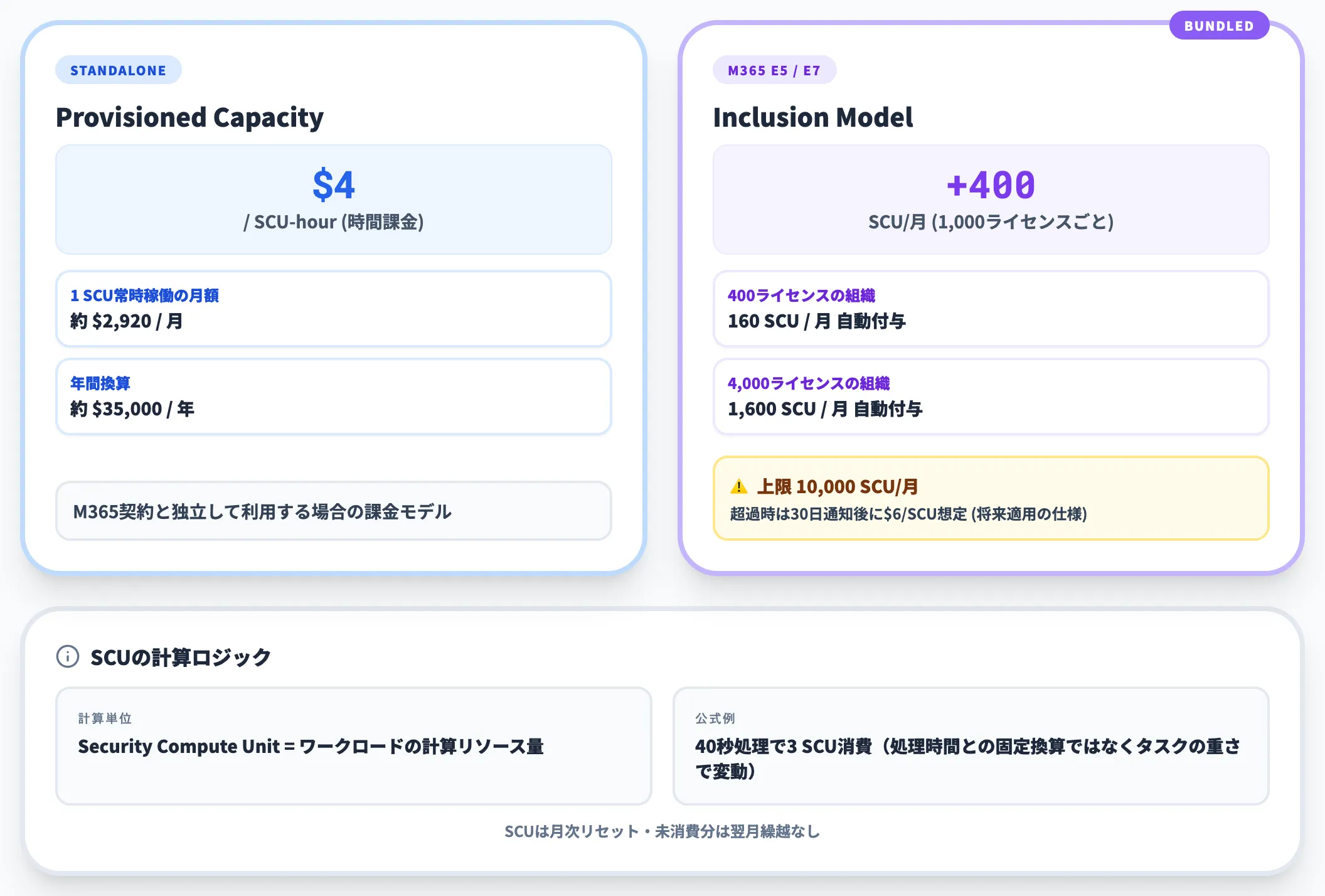The width and height of the screenshot is (1325, 896).
Task: Click the SCUは月次リセット footer note
Action: click(662, 831)
